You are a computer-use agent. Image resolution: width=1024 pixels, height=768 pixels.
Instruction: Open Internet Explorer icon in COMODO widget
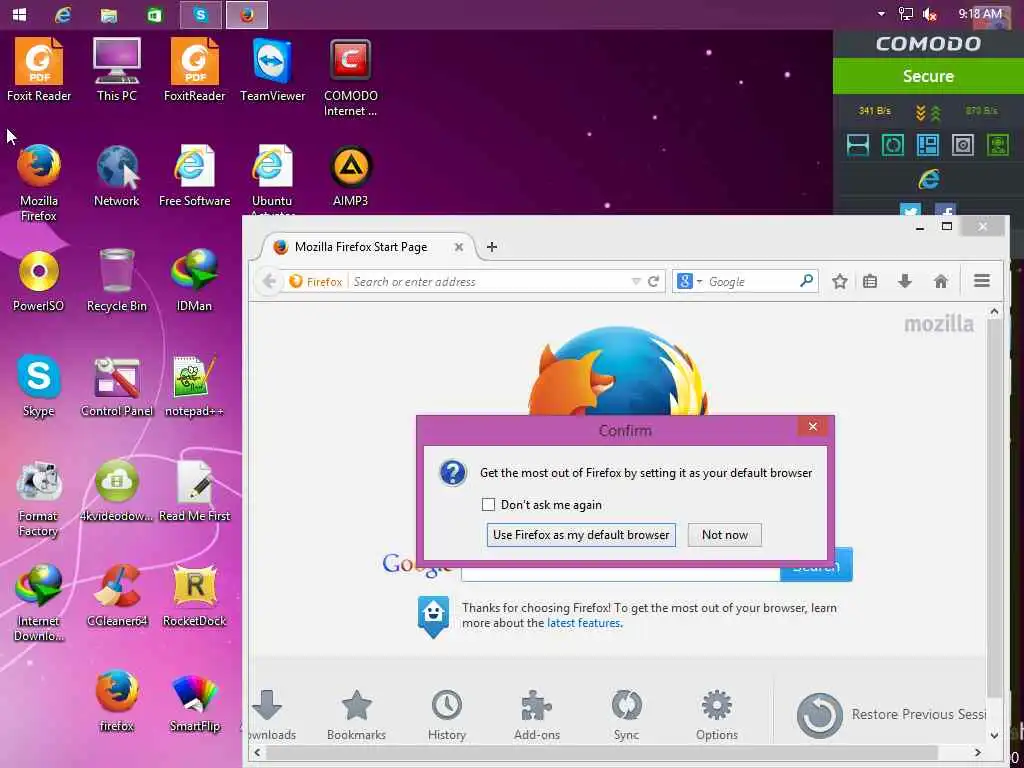928,179
